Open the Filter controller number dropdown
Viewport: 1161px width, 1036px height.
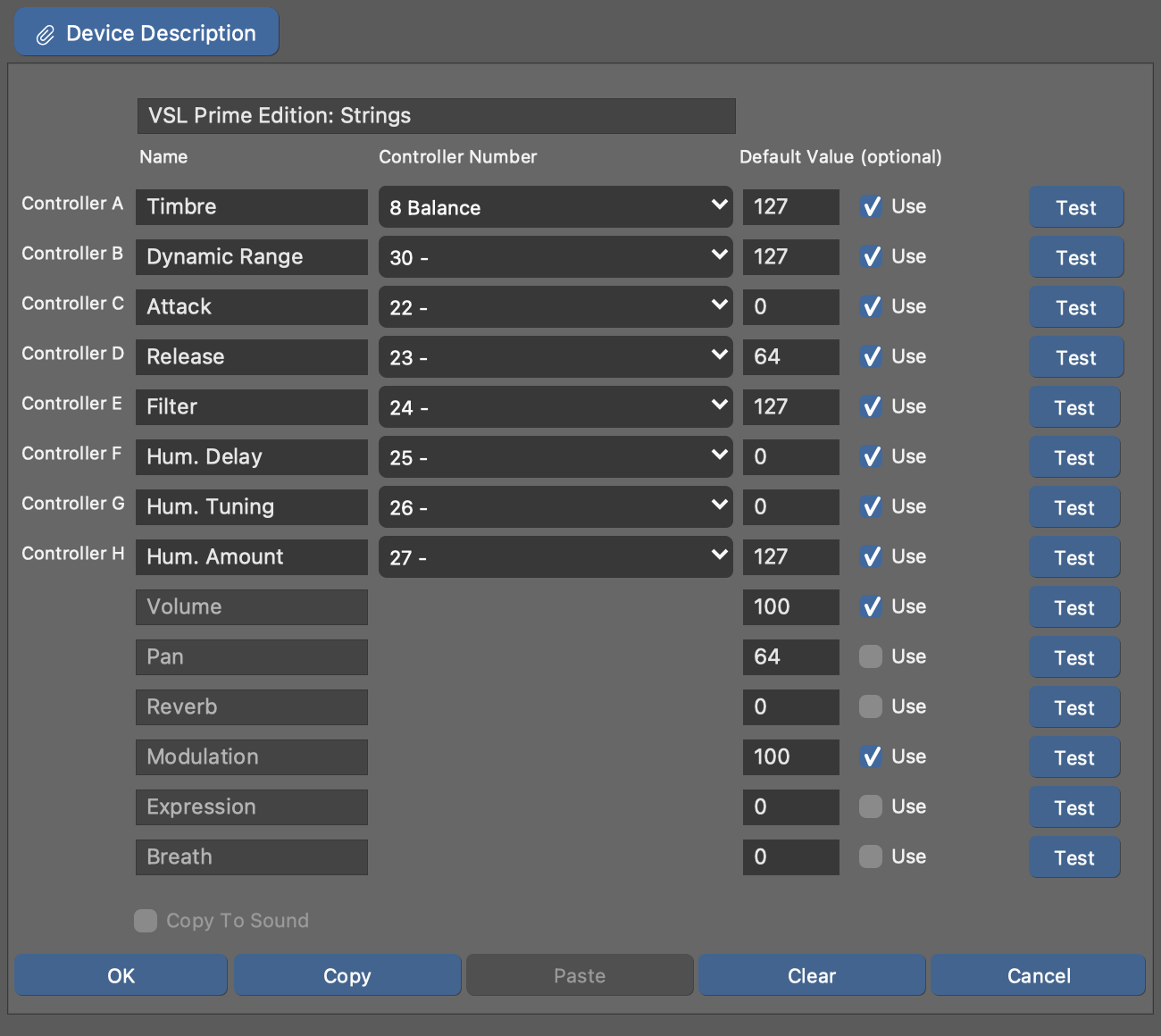coord(555,407)
